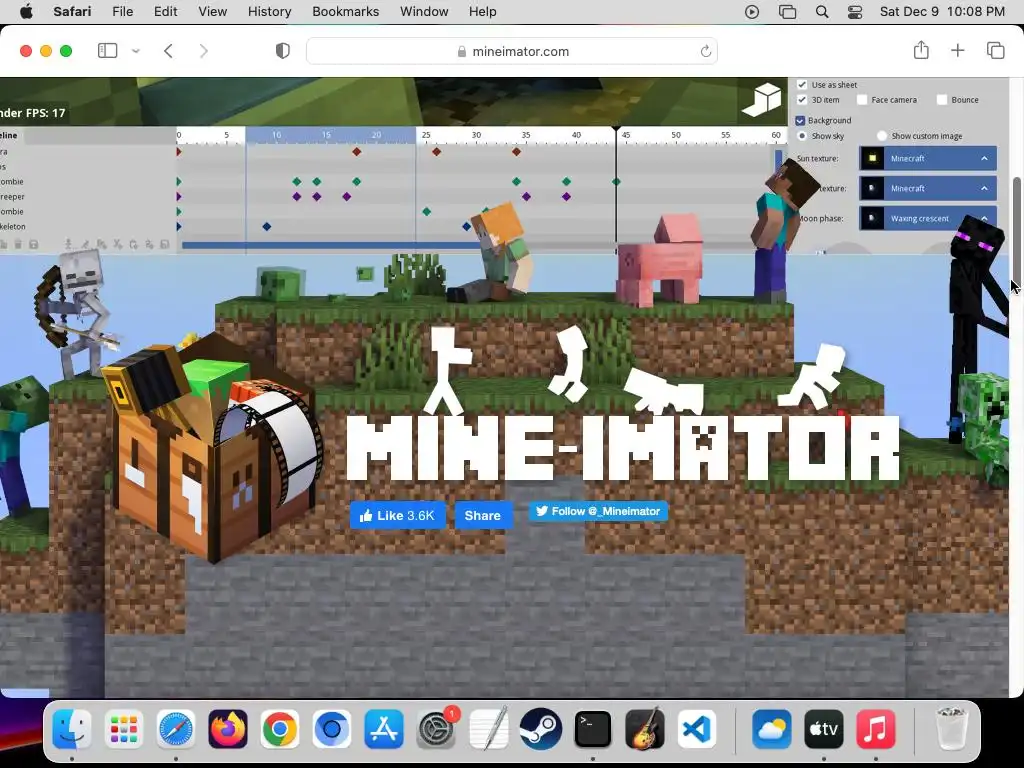Open the App Store from the Dock
The image size is (1024, 768).
click(x=384, y=729)
